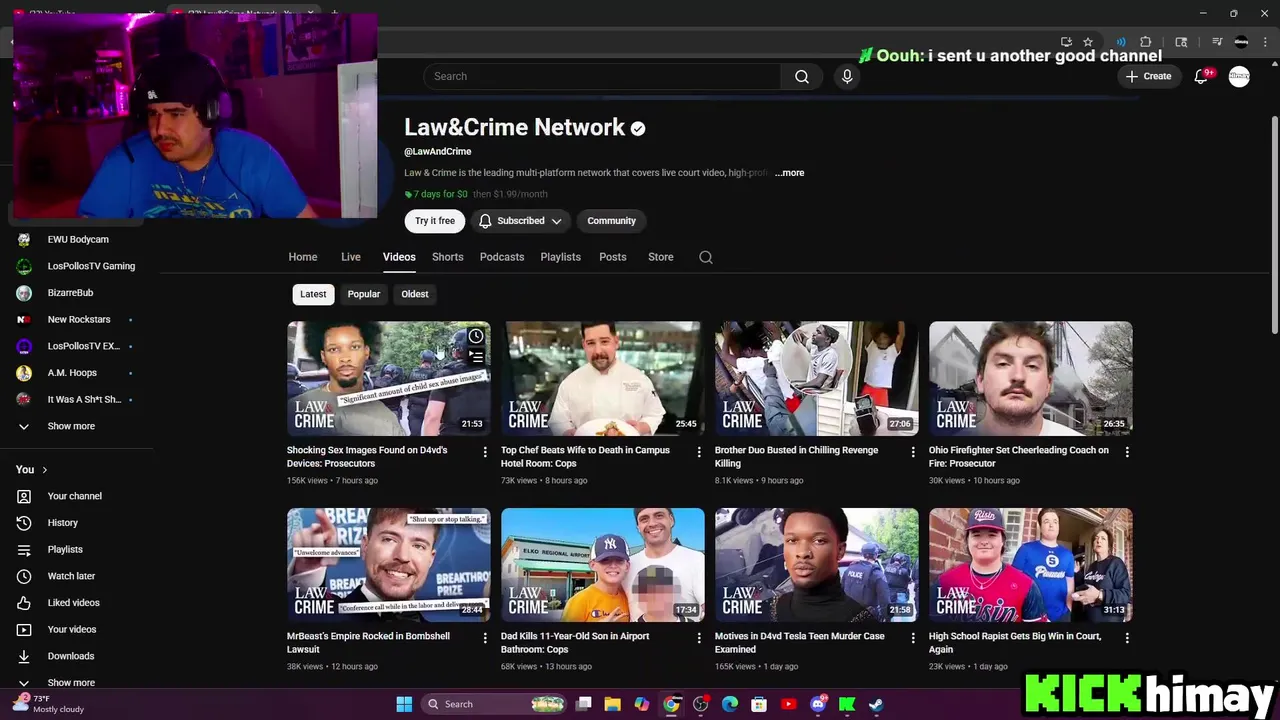Open EWU Bodycam subscription channel
Viewport: 1280px width, 720px height.
click(78, 240)
